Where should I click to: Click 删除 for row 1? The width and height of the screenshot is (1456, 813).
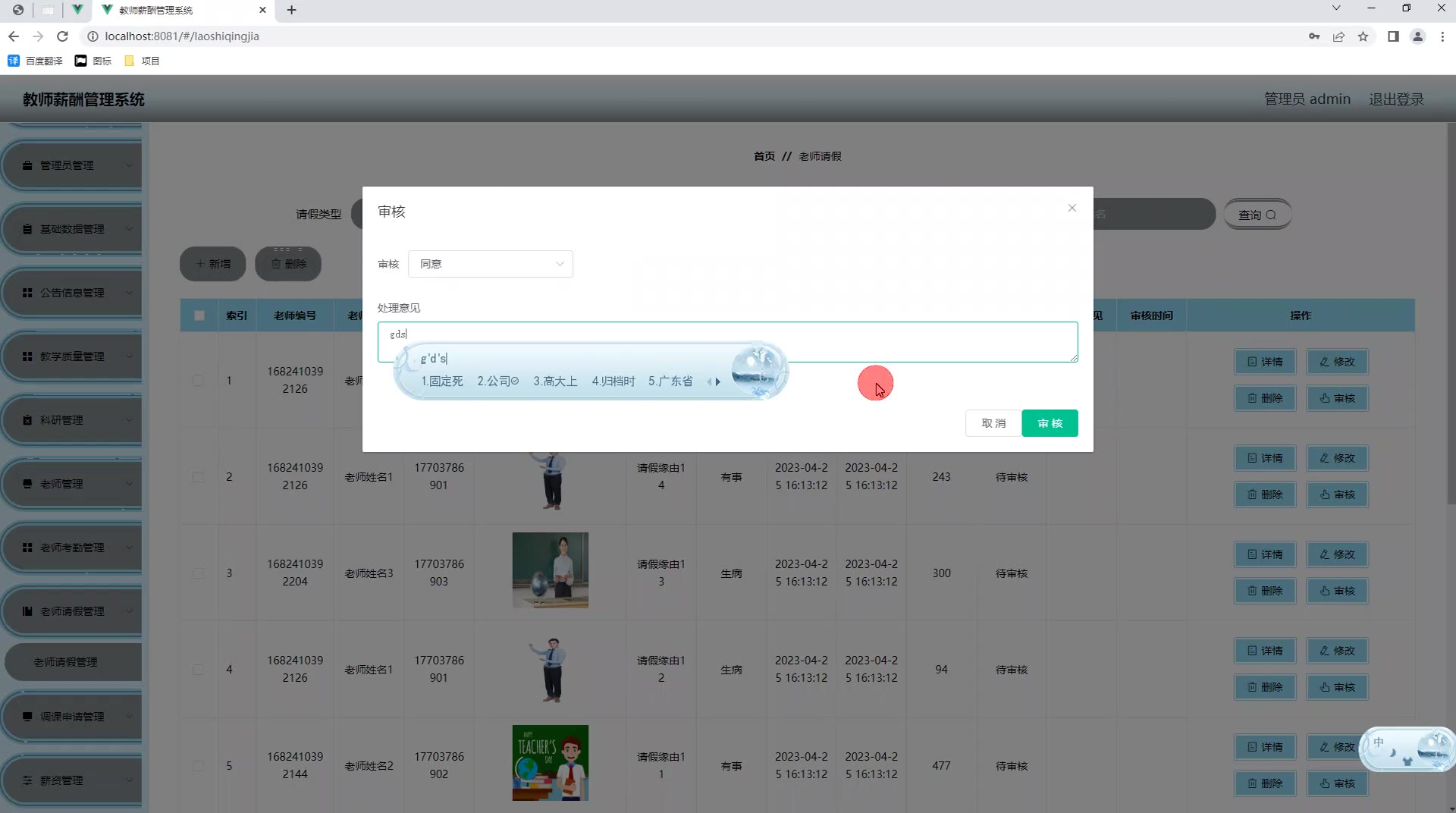click(1265, 398)
